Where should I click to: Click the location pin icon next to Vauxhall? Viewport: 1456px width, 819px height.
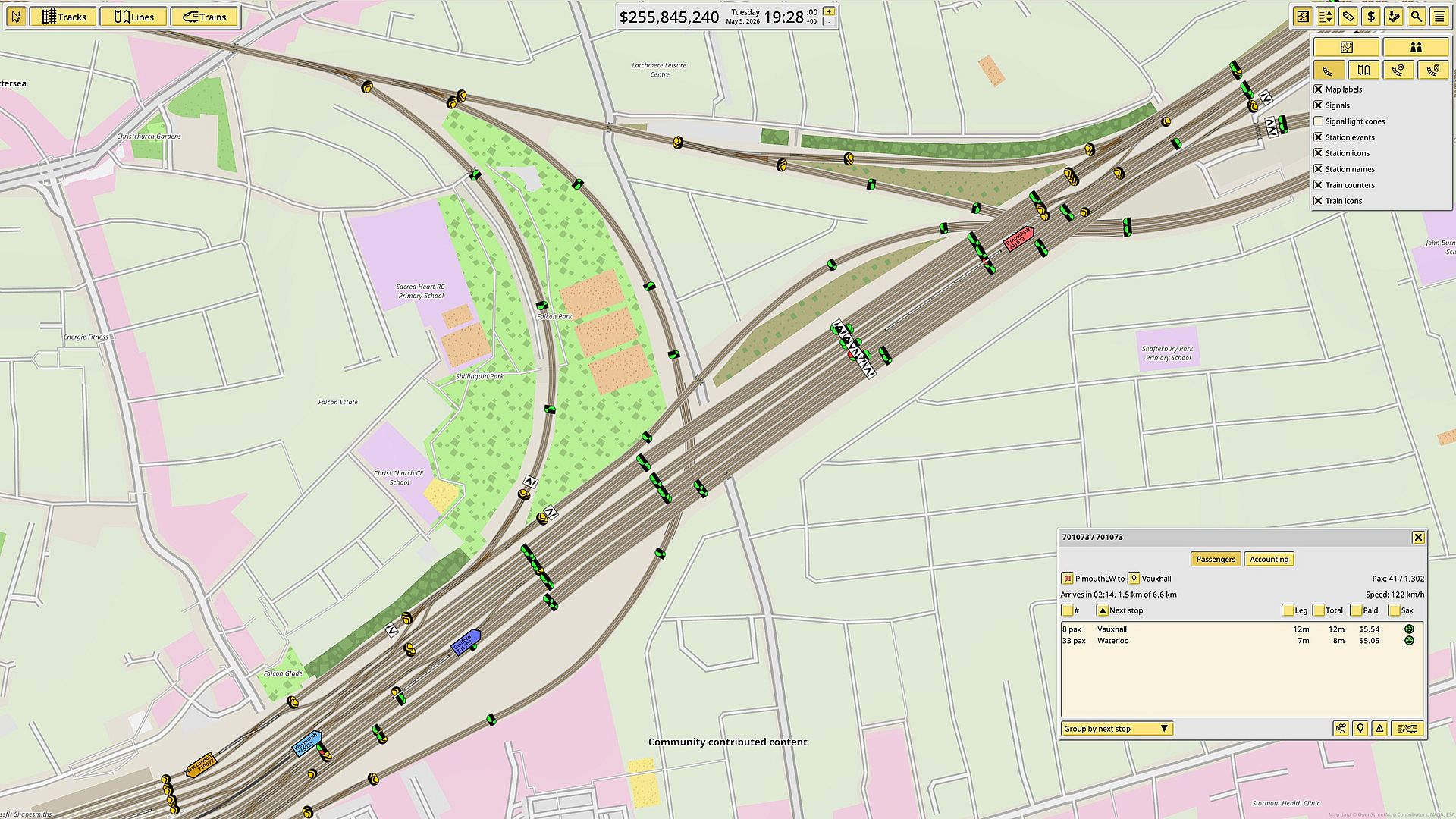coord(1134,579)
